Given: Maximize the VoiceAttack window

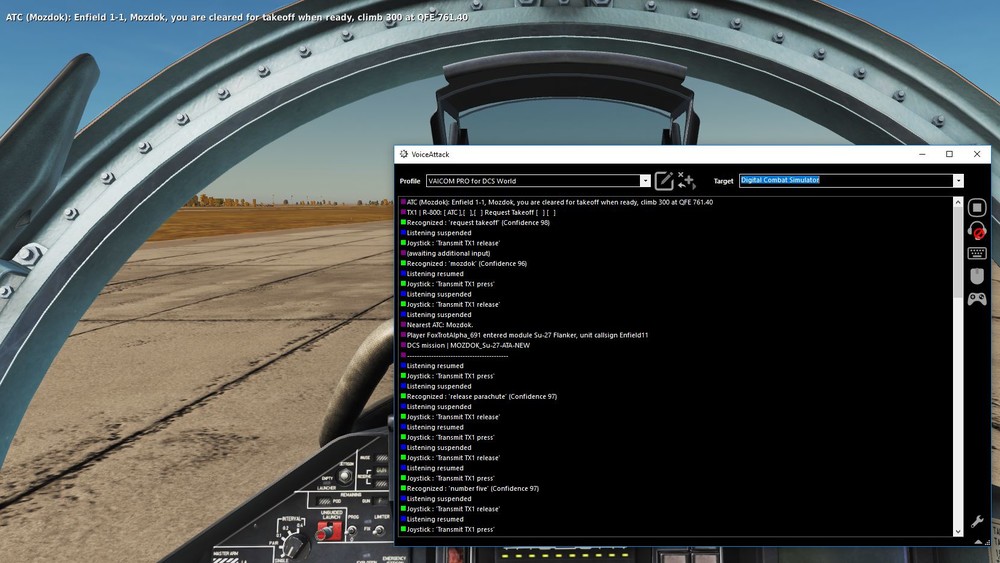Looking at the screenshot, I should point(949,154).
